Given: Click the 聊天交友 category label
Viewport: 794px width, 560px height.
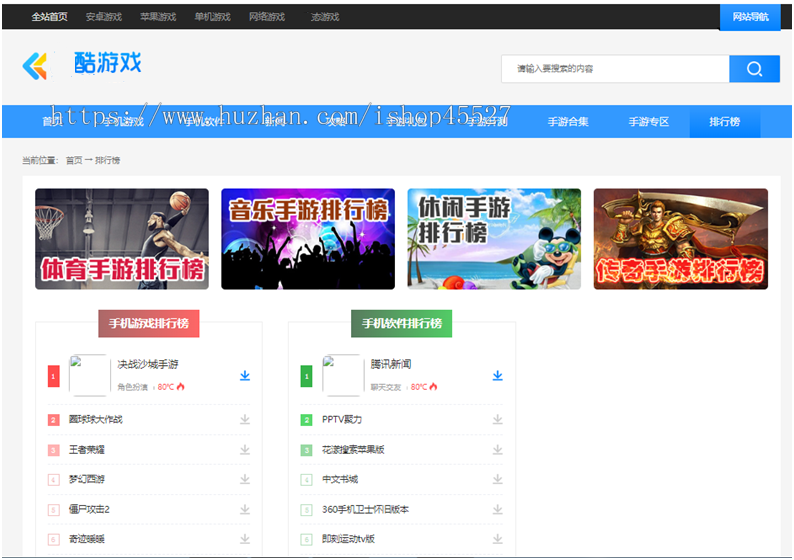Looking at the screenshot, I should pos(386,387).
